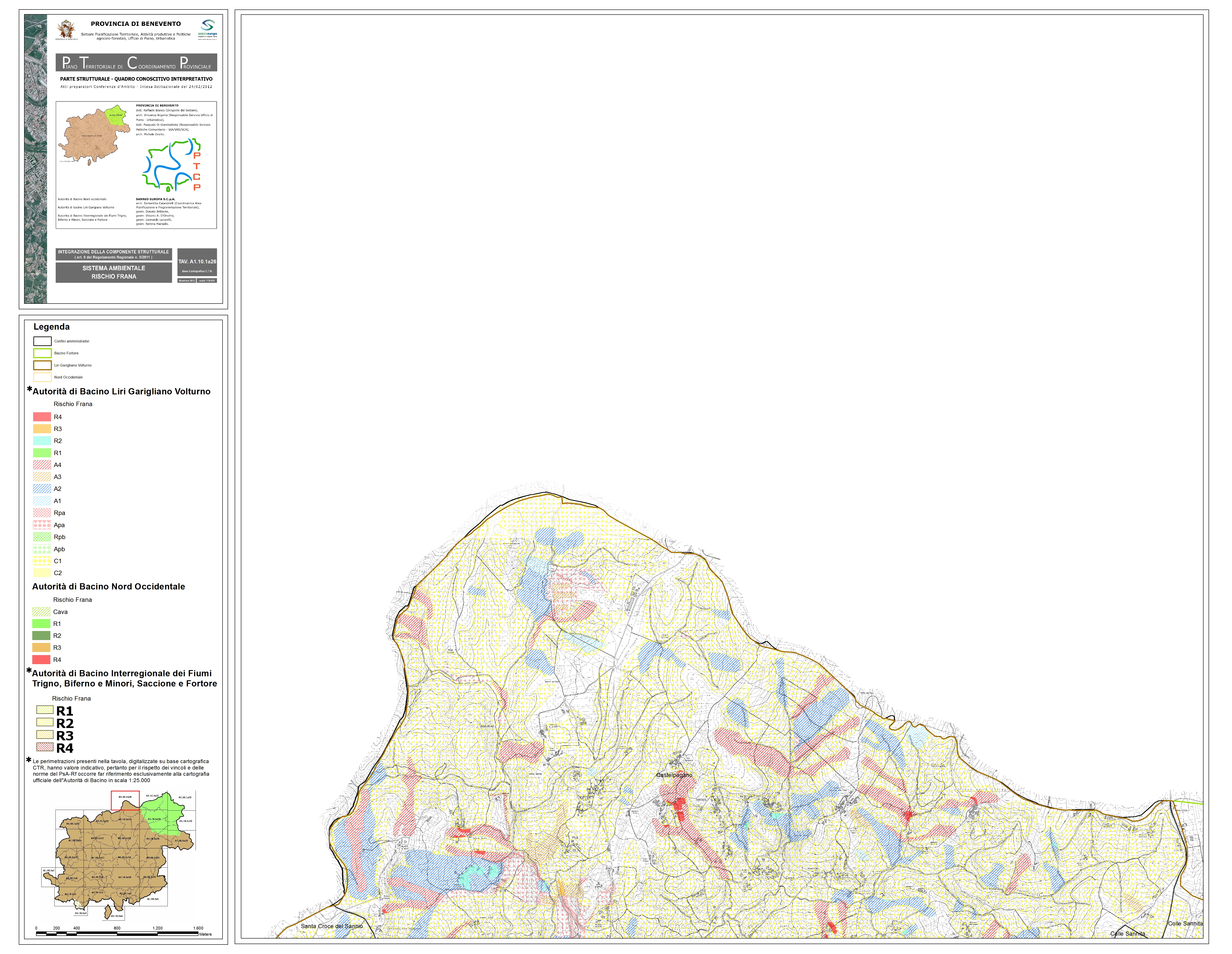This screenshot has height=954, width=1232.
Task: Pick the C1 yellow dotted swatch
Action: pyautogui.click(x=42, y=561)
